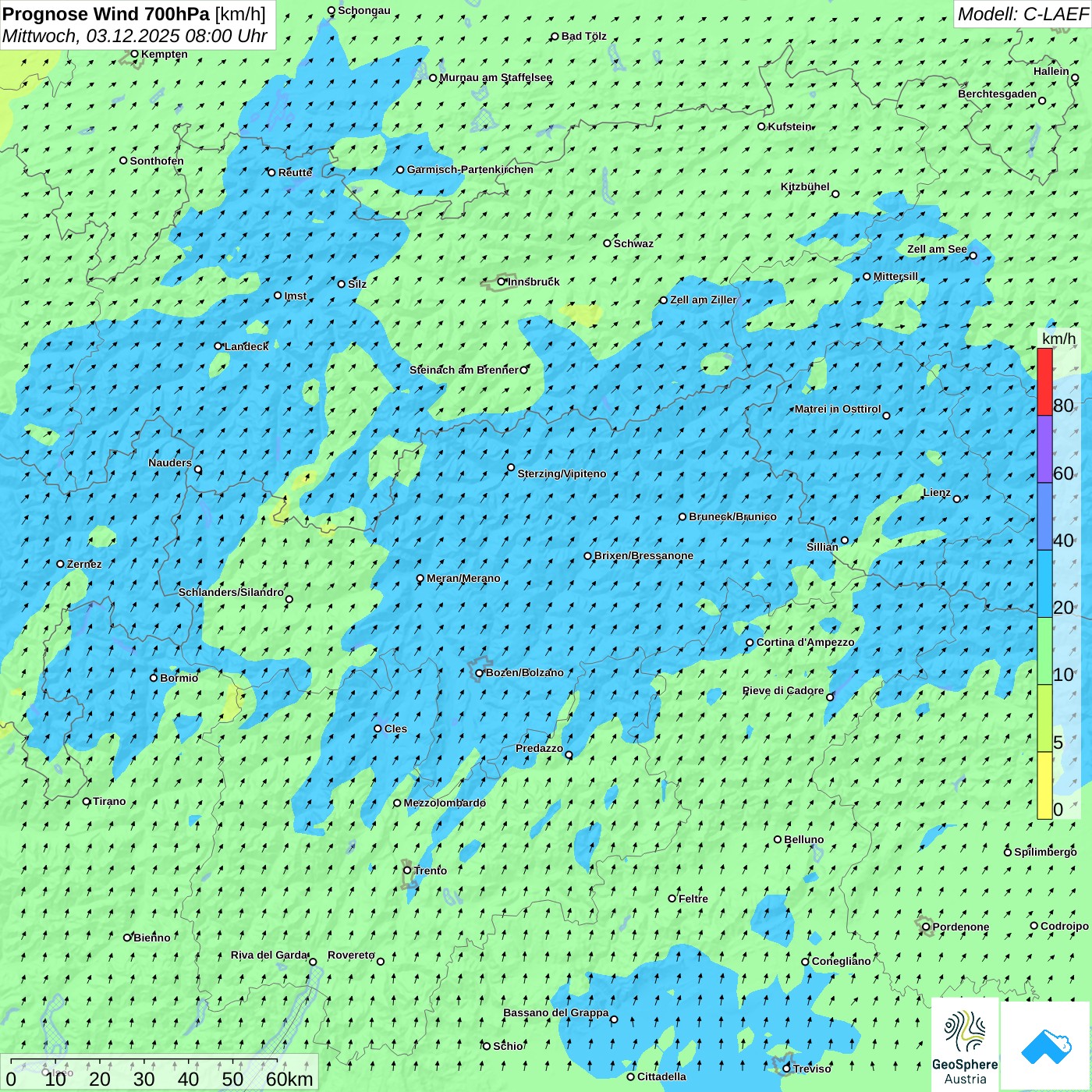This screenshot has width=1092, height=1092.
Task: Click the Belluno city marker
Action: [778, 839]
